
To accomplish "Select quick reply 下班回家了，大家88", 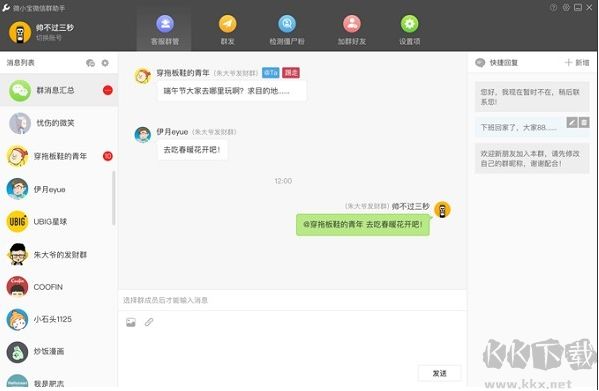I will pos(532,127).
